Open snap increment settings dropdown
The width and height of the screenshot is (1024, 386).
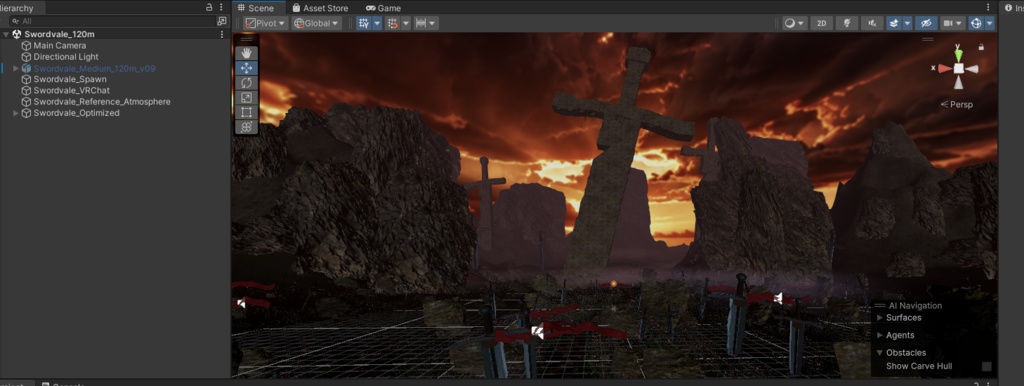(x=425, y=23)
